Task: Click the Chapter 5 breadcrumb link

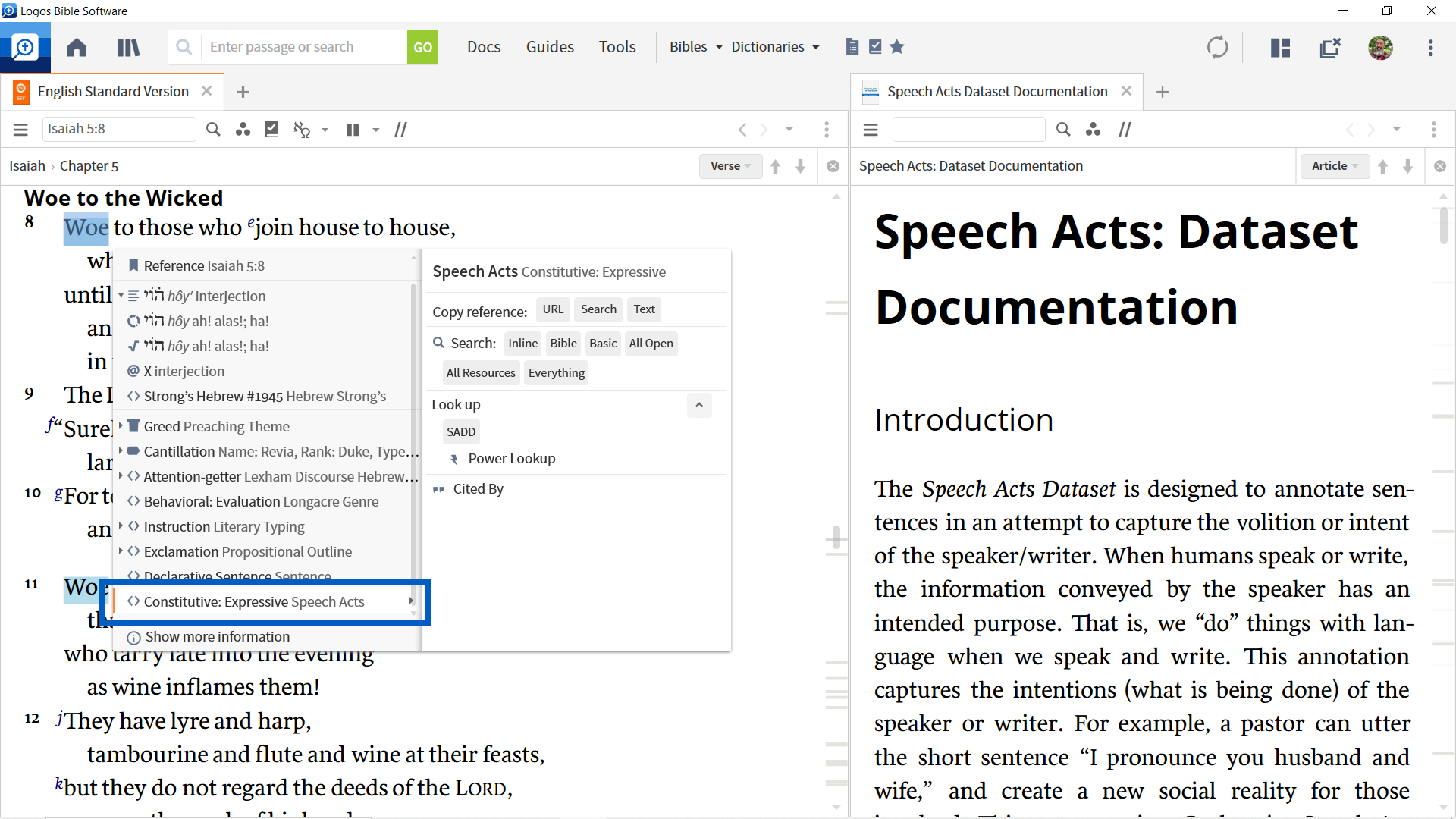Action: 89,166
